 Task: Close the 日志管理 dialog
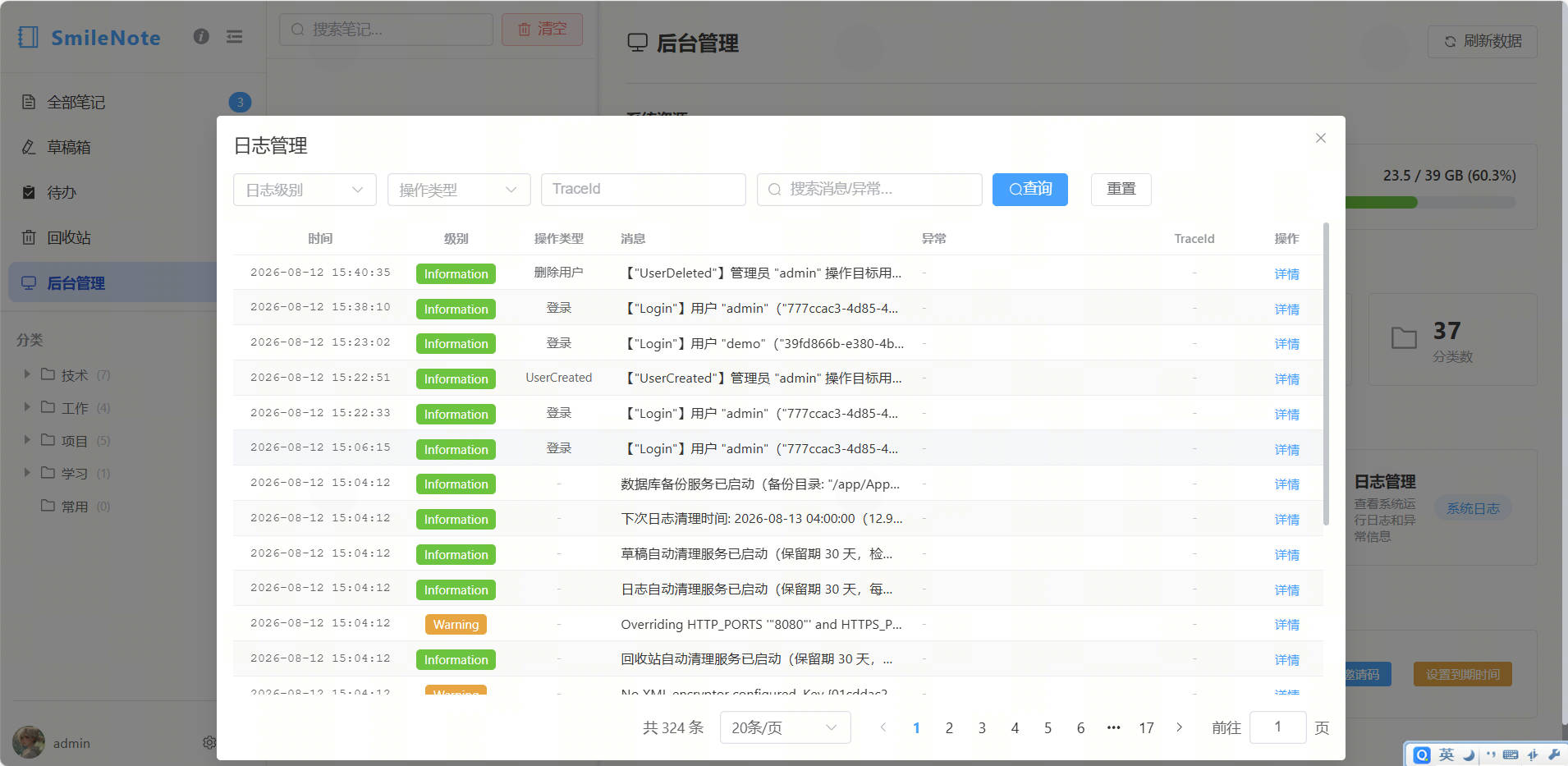click(1321, 138)
